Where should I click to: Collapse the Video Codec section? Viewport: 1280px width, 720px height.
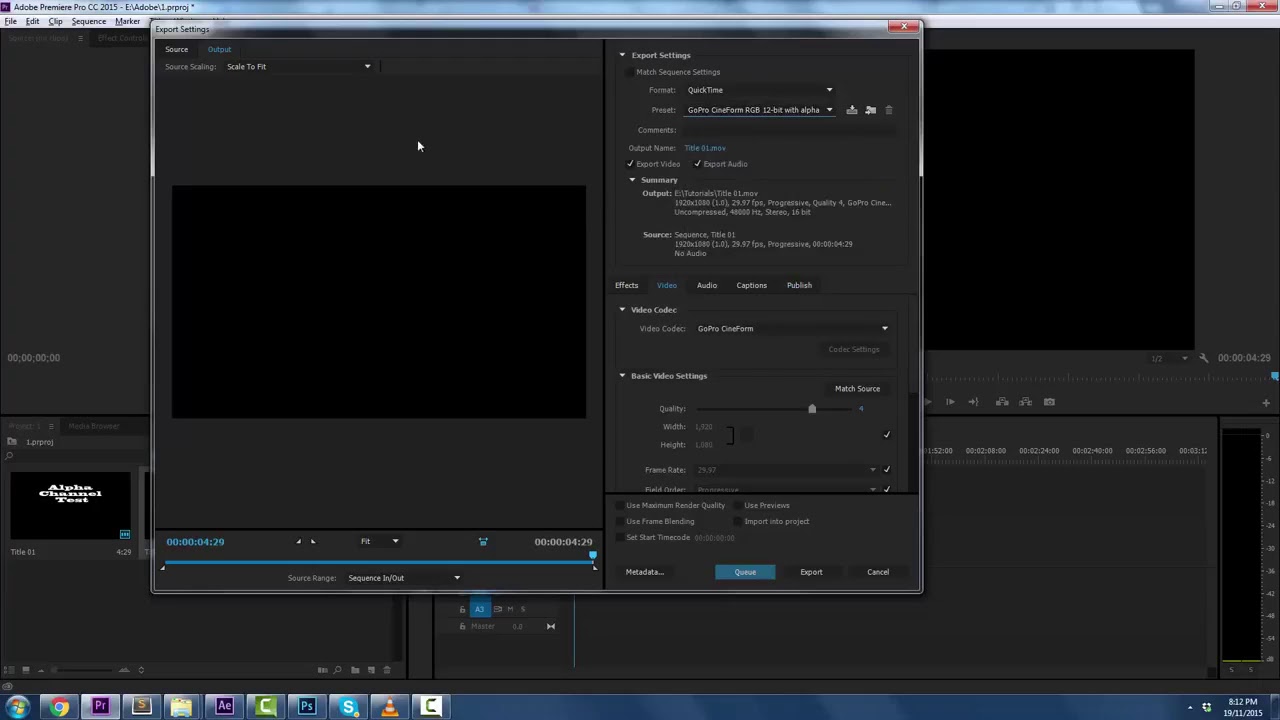(x=622, y=310)
